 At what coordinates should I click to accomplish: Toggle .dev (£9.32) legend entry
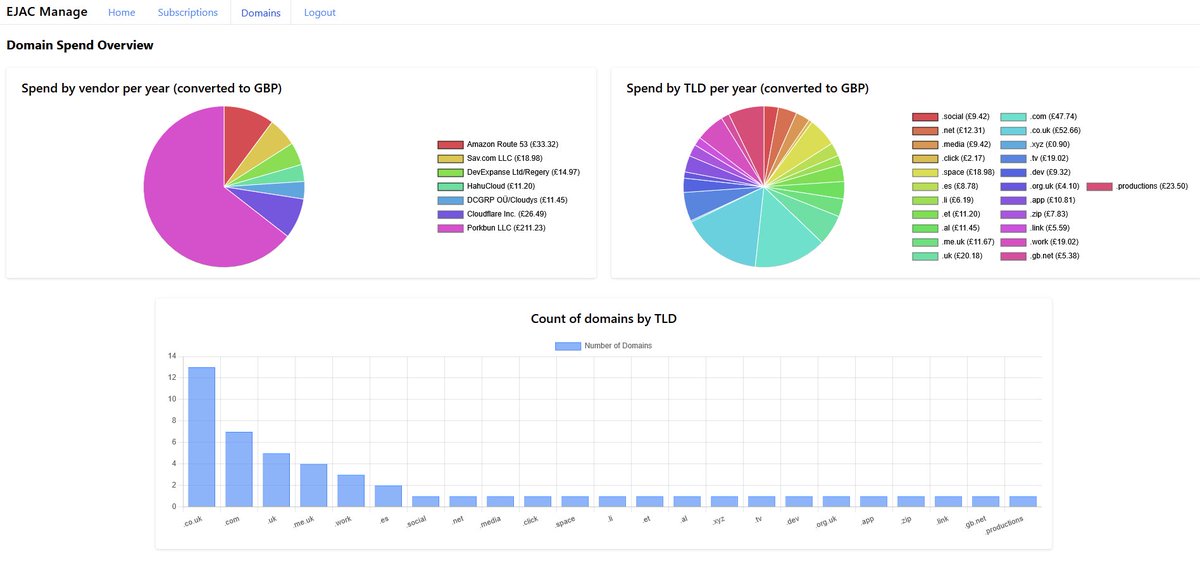pos(1035,173)
